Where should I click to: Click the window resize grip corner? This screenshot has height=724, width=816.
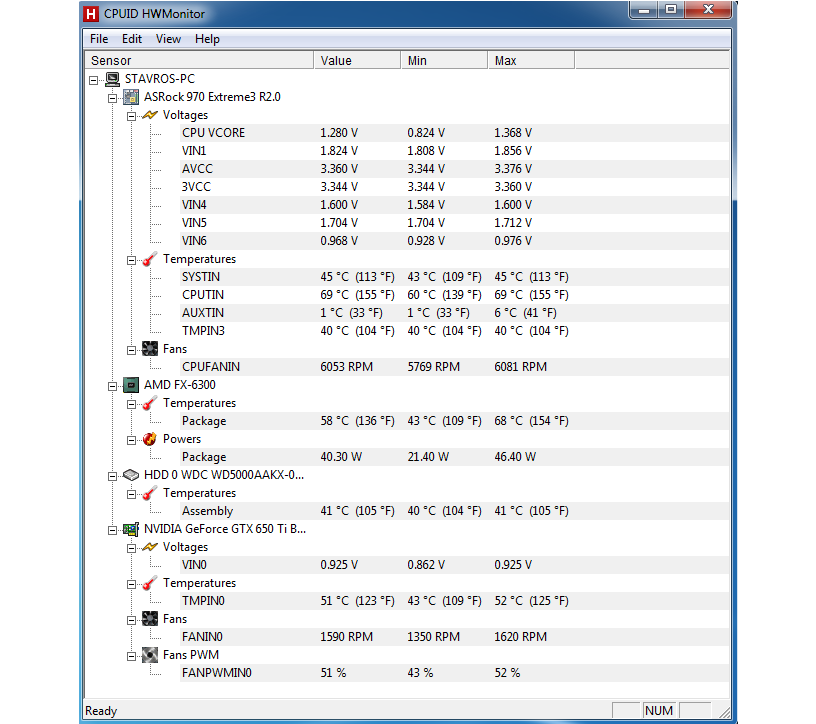click(724, 713)
